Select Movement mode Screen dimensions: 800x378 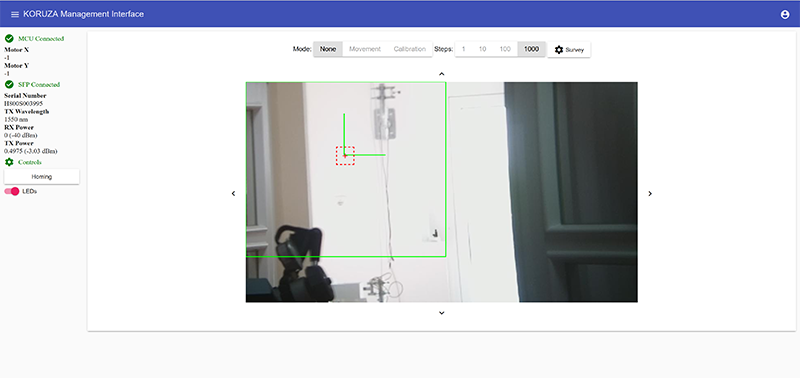pos(365,49)
